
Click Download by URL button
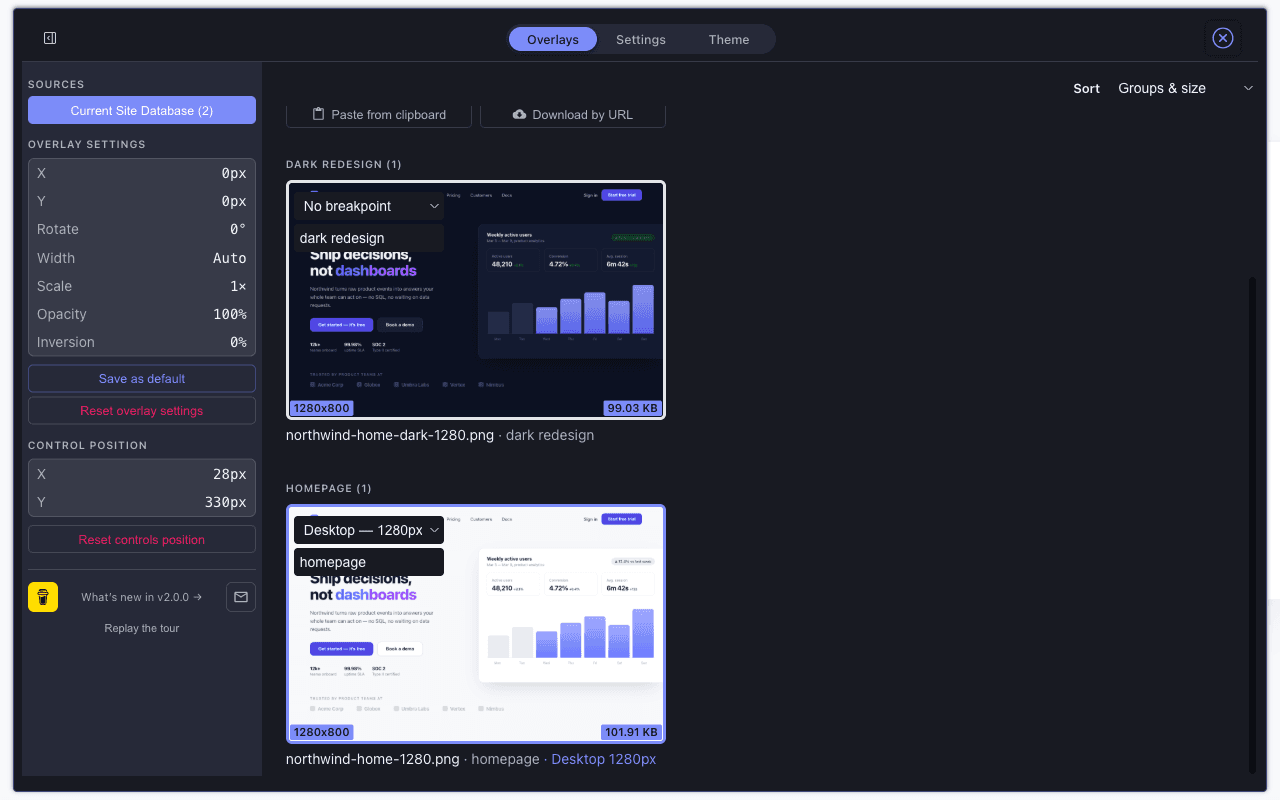(573, 114)
